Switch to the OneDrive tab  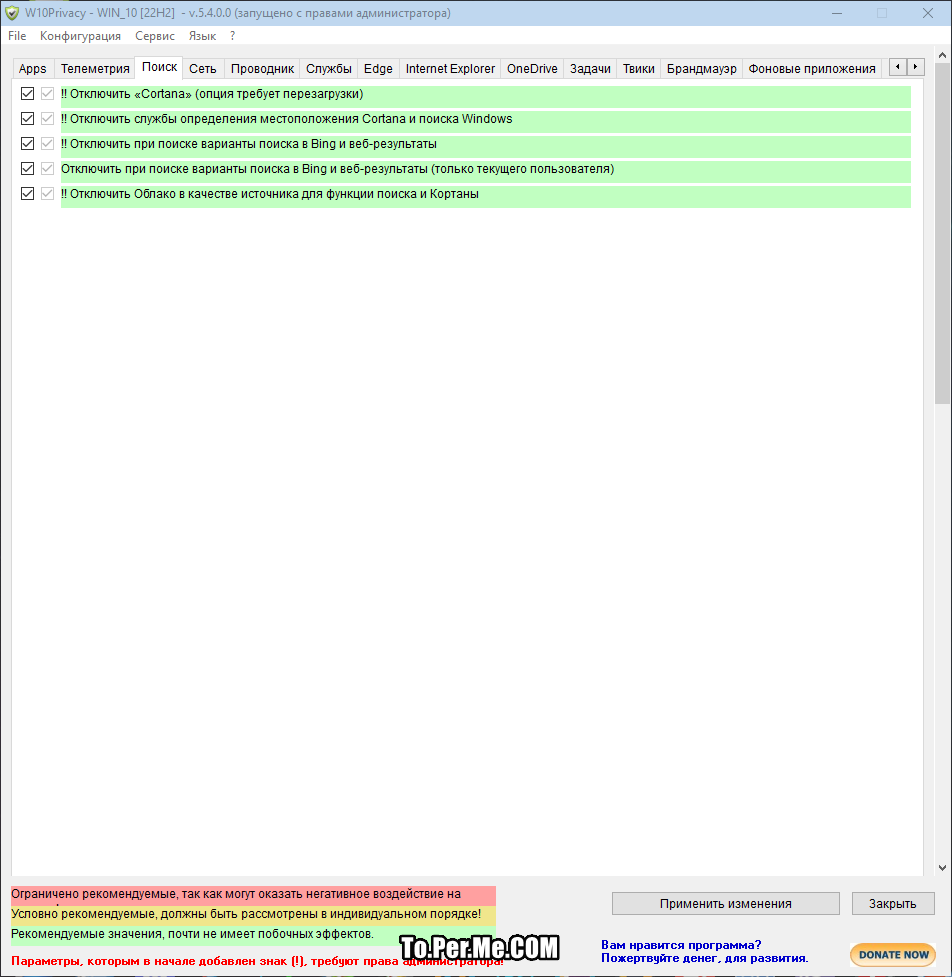click(532, 69)
